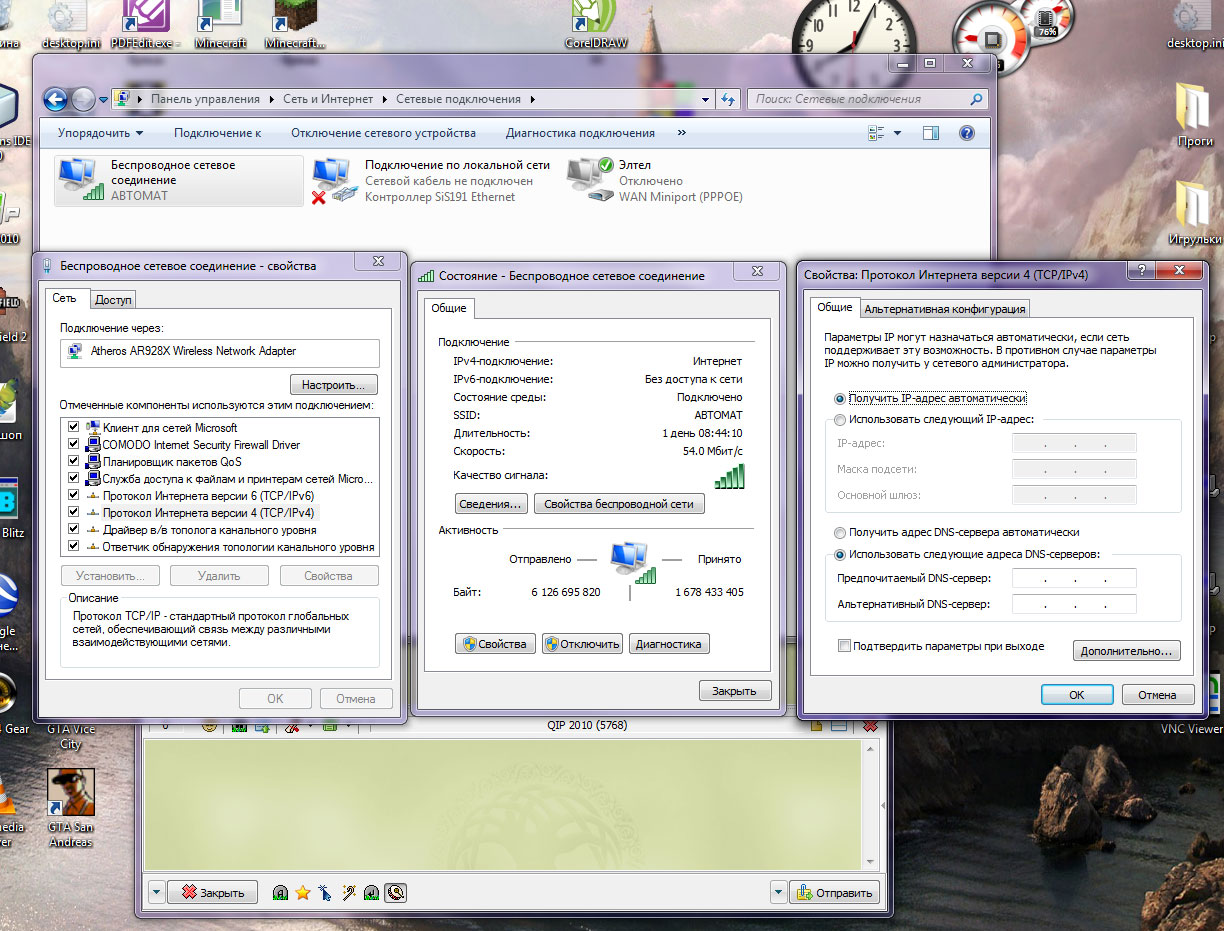
Task: Open Альтернативная конфигурация tab
Action: point(944,309)
